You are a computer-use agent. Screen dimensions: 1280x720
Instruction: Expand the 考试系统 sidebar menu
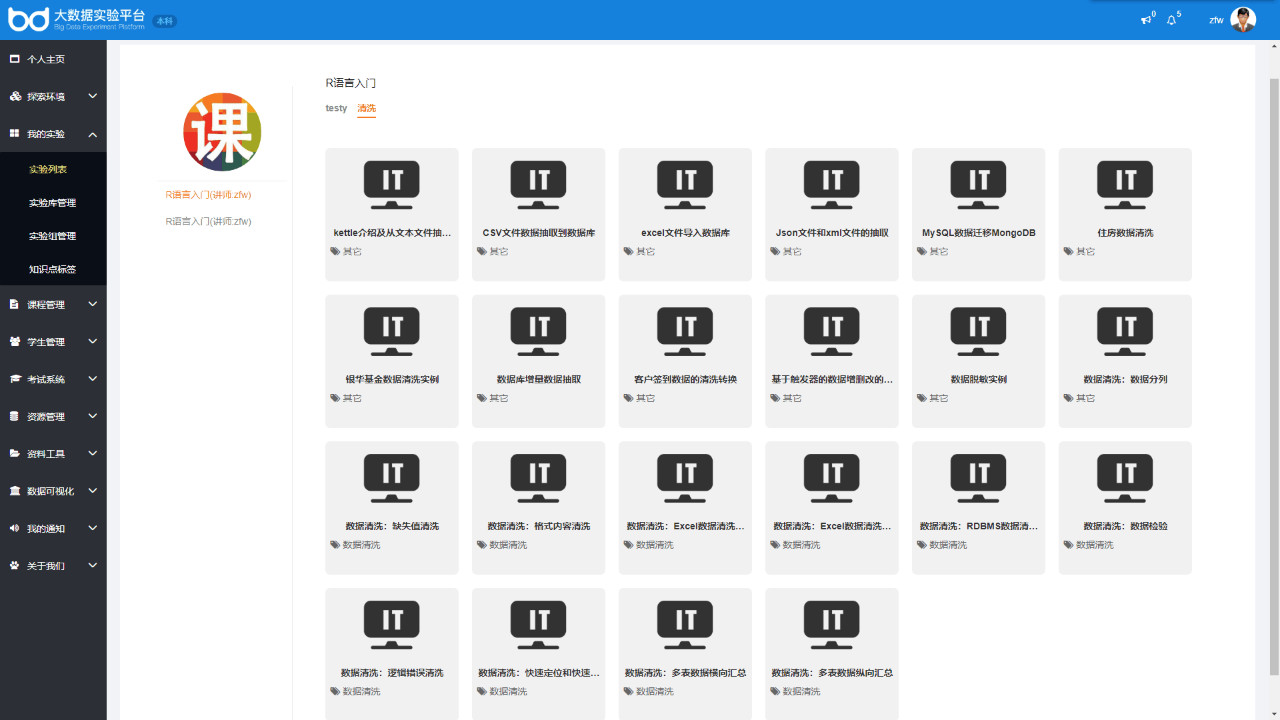[x=53, y=379]
